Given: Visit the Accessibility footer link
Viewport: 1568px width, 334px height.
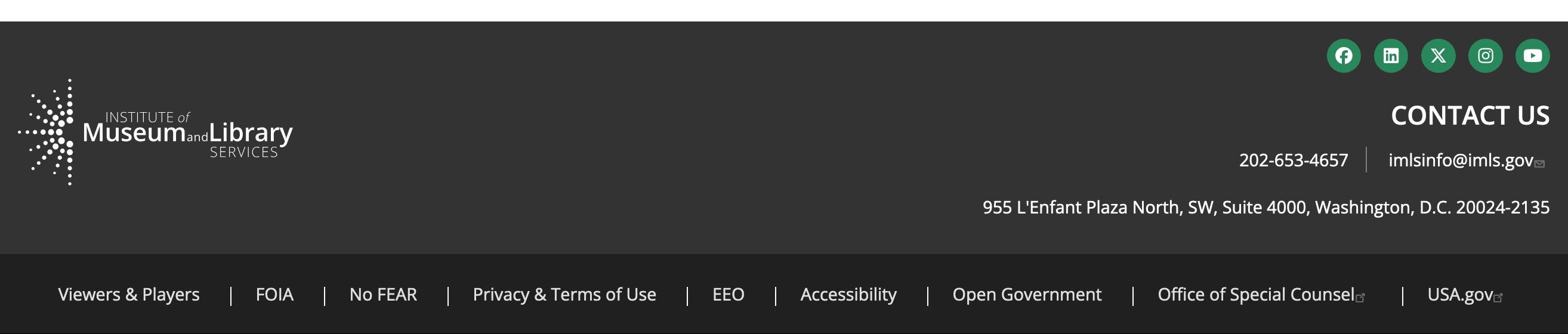Looking at the screenshot, I should [848, 295].
